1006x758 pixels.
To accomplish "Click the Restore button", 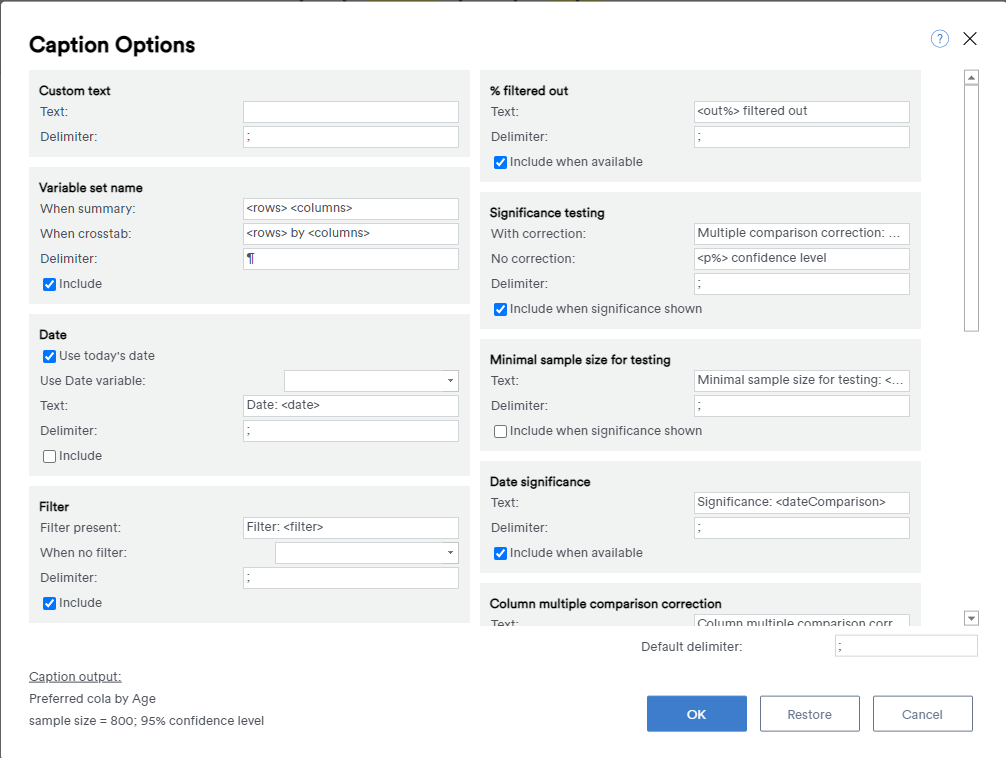I will 809,713.
